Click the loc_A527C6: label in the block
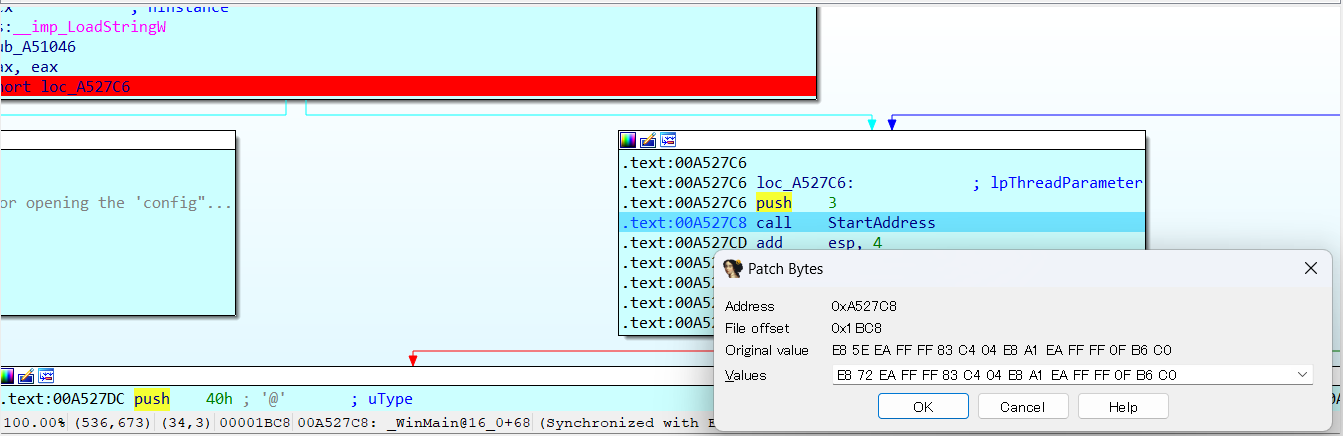The width and height of the screenshot is (1343, 436). pyautogui.click(x=805, y=182)
